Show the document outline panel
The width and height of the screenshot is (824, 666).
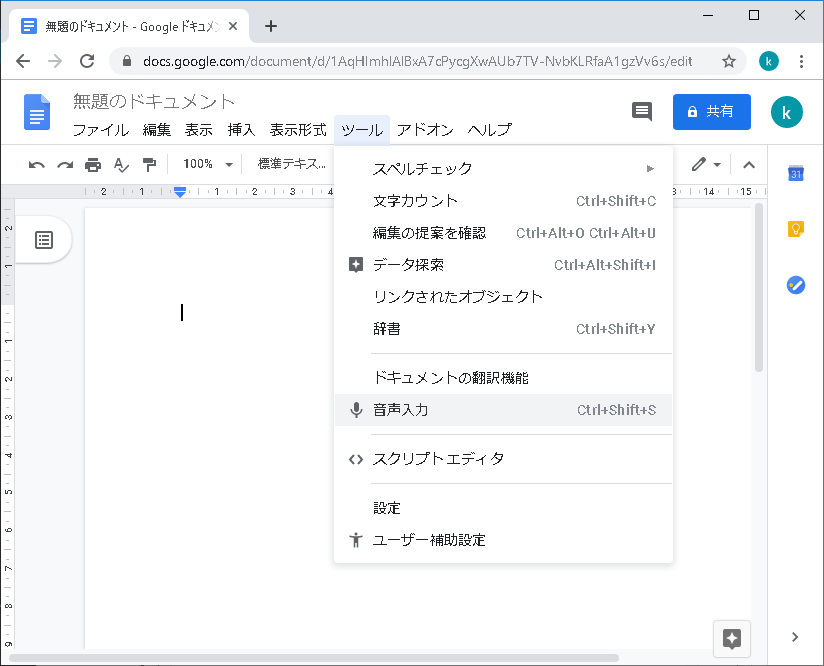tap(44, 240)
